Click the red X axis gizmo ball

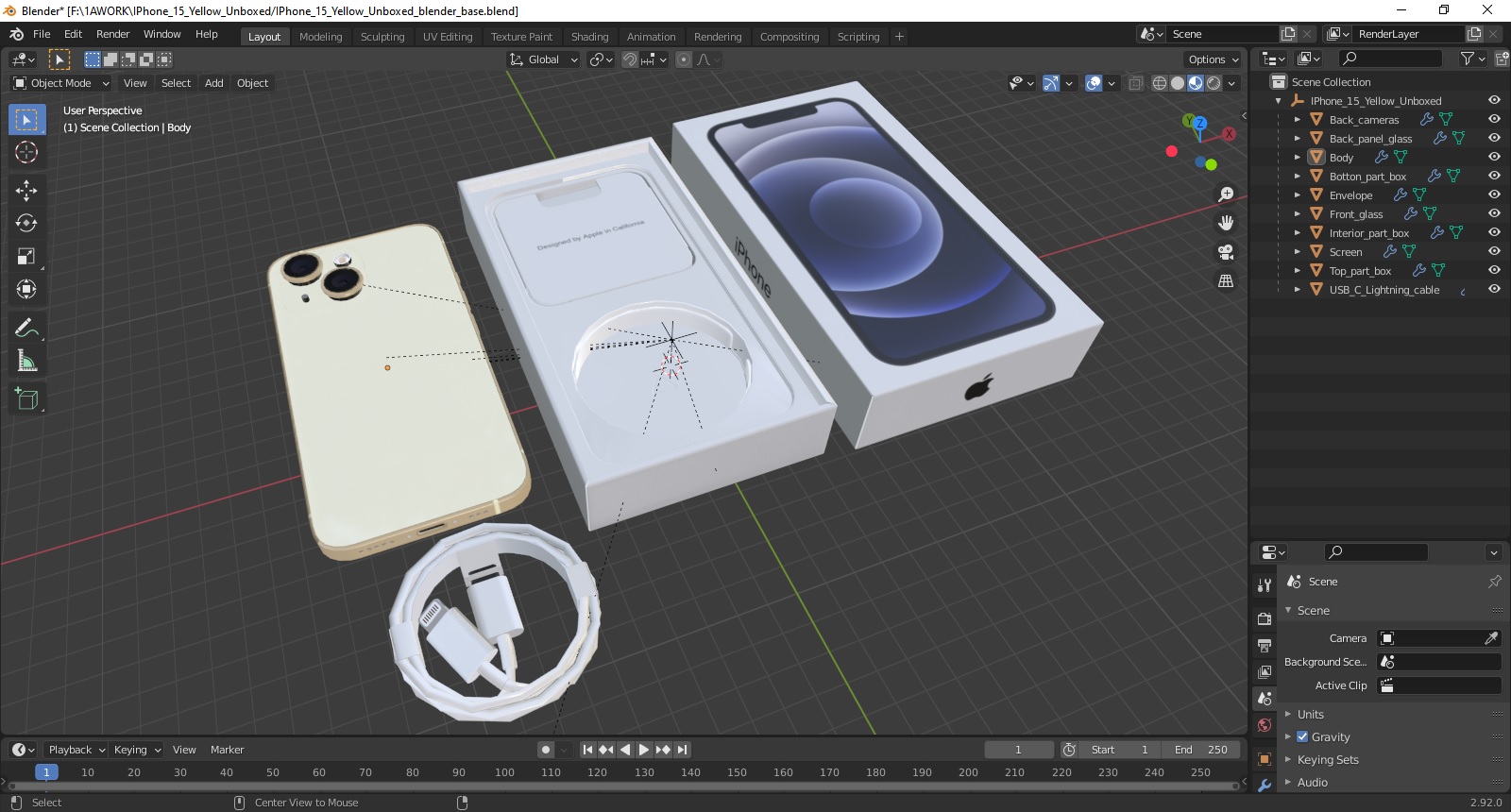pyautogui.click(x=1229, y=134)
